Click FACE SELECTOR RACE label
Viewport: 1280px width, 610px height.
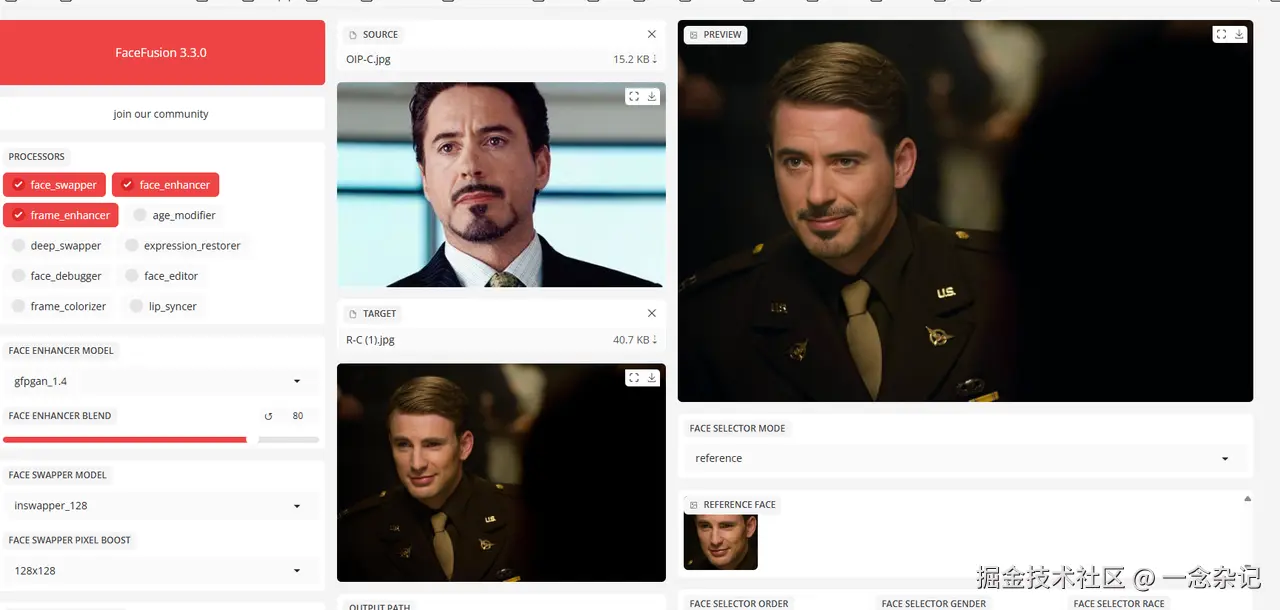coord(1119,604)
